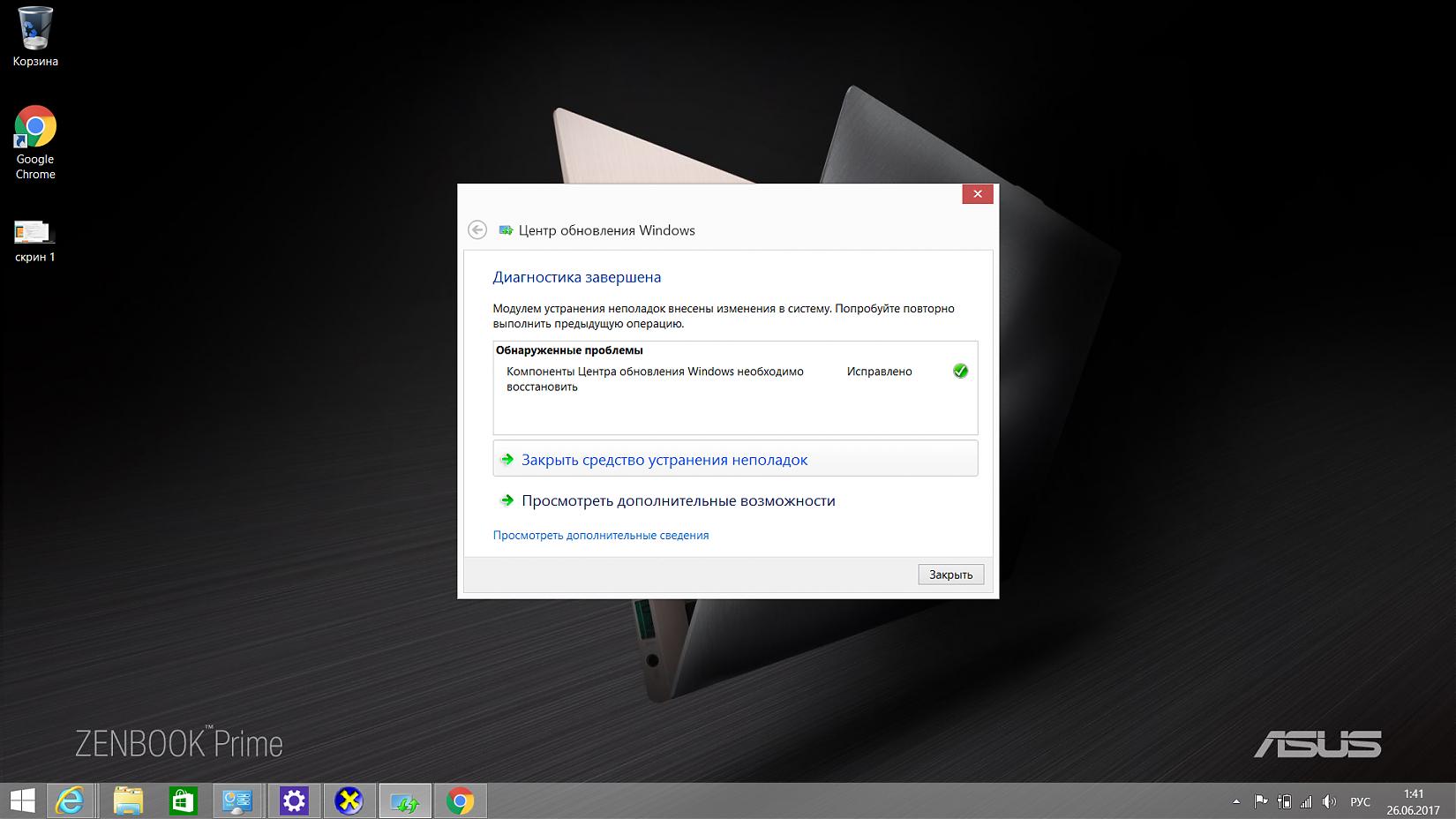Close the troubleshooter using red X button

977,194
